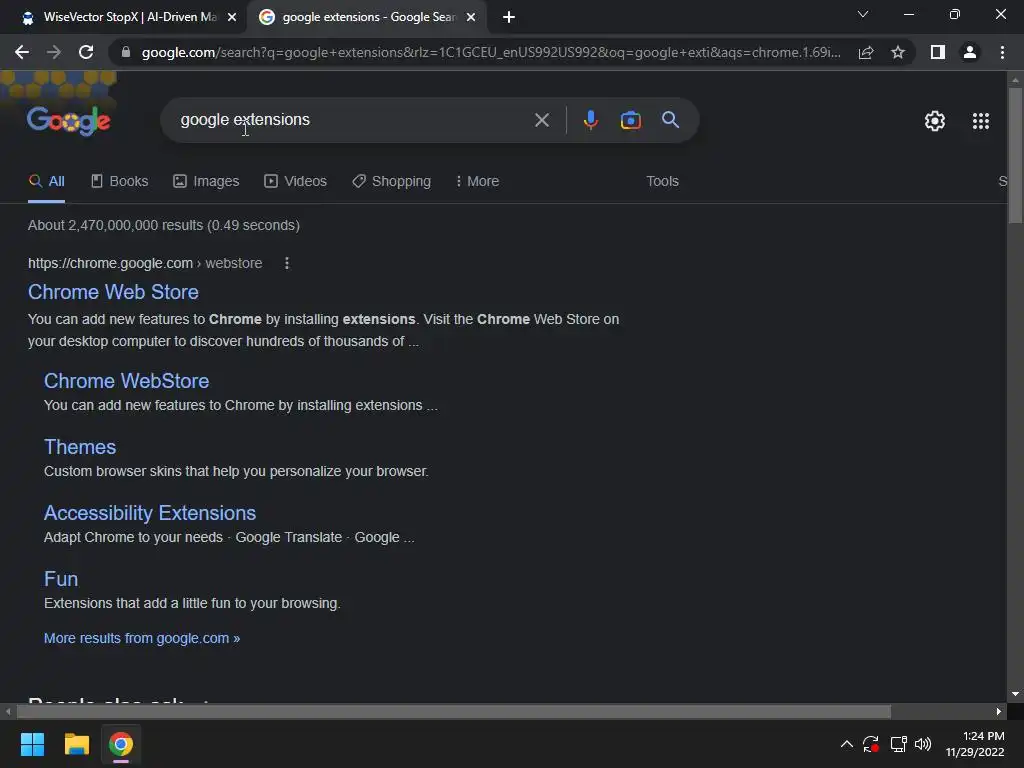This screenshot has height=768, width=1024.
Task: Click More results from google.com
Action: (x=142, y=638)
